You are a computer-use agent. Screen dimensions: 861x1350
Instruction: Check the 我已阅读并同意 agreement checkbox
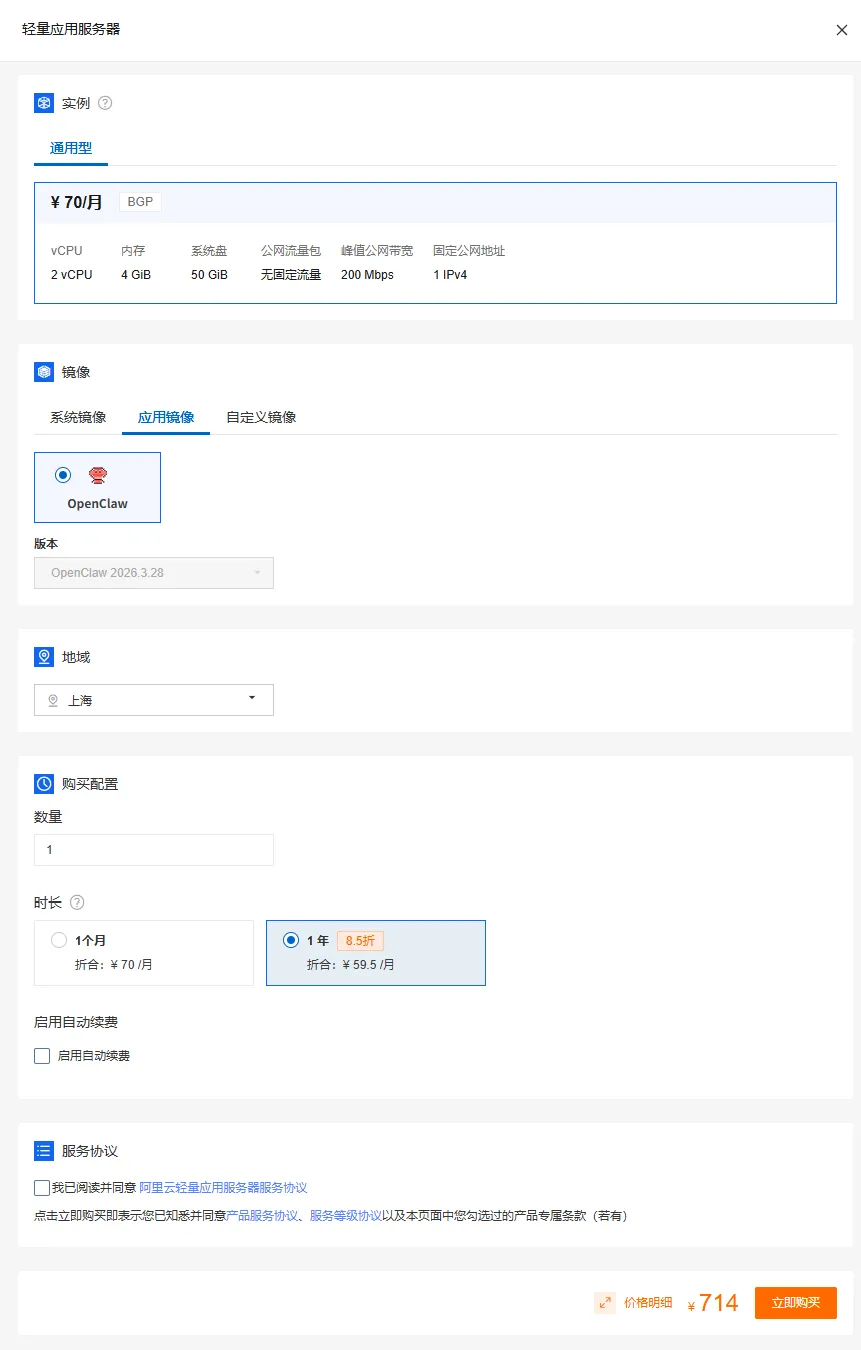coord(42,1188)
